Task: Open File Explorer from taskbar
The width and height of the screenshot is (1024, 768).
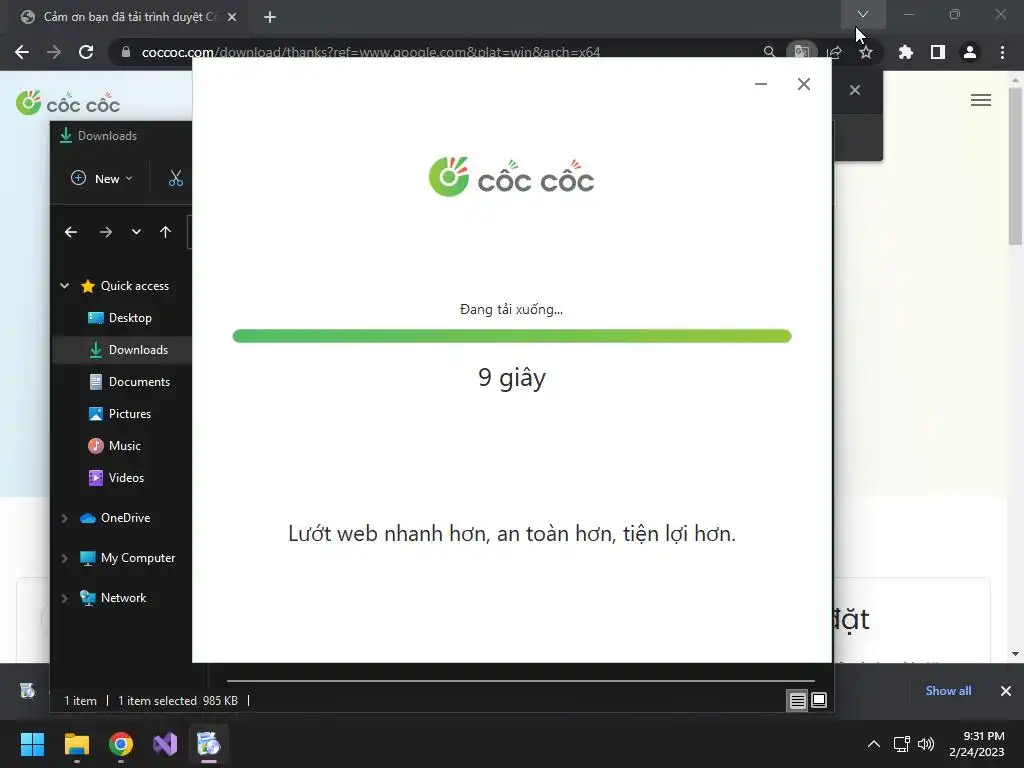Action: click(76, 744)
